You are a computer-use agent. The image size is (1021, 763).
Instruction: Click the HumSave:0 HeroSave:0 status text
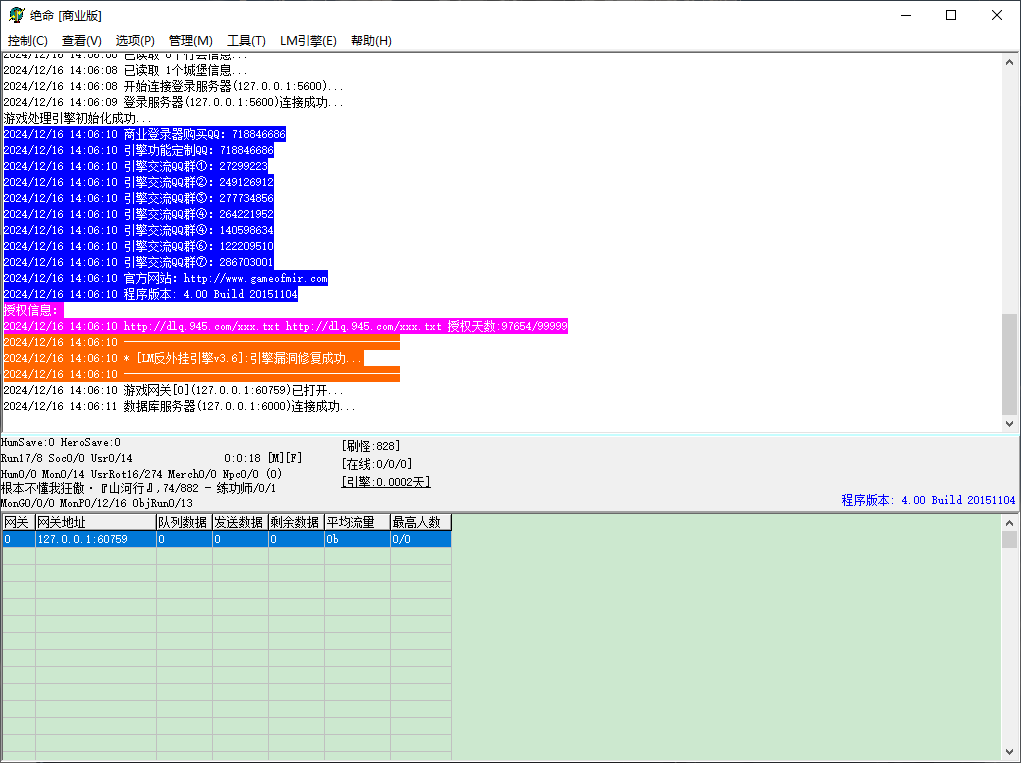coord(61,442)
